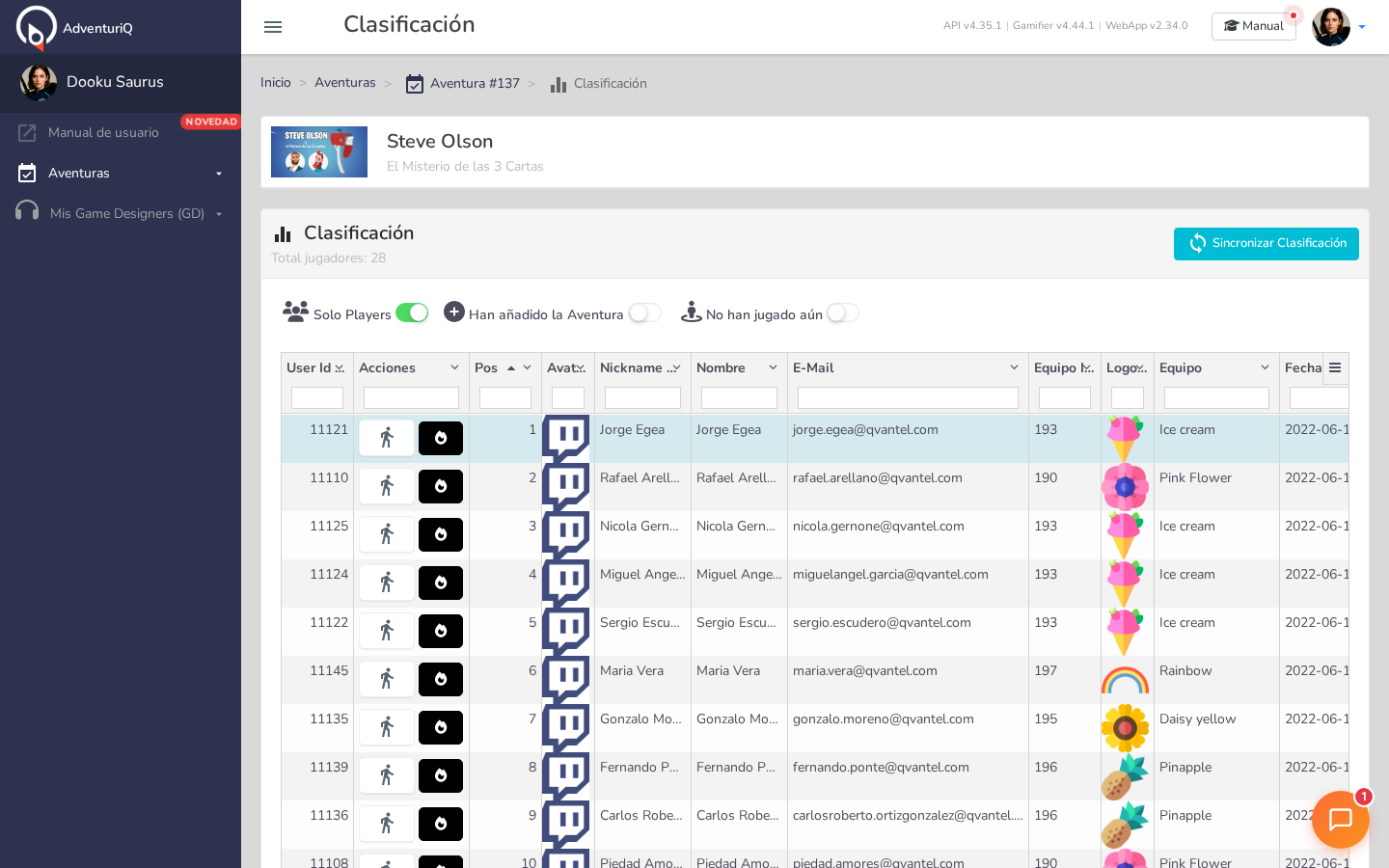Screen dimensions: 1389x868
Task: Enable Han añadido la Aventura switch
Action: (645, 313)
